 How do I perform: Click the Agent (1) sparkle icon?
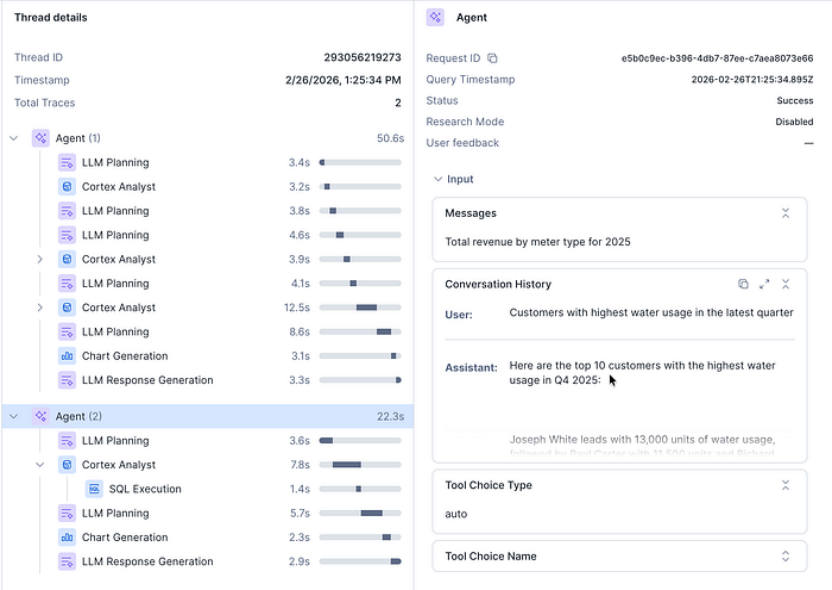click(40, 138)
